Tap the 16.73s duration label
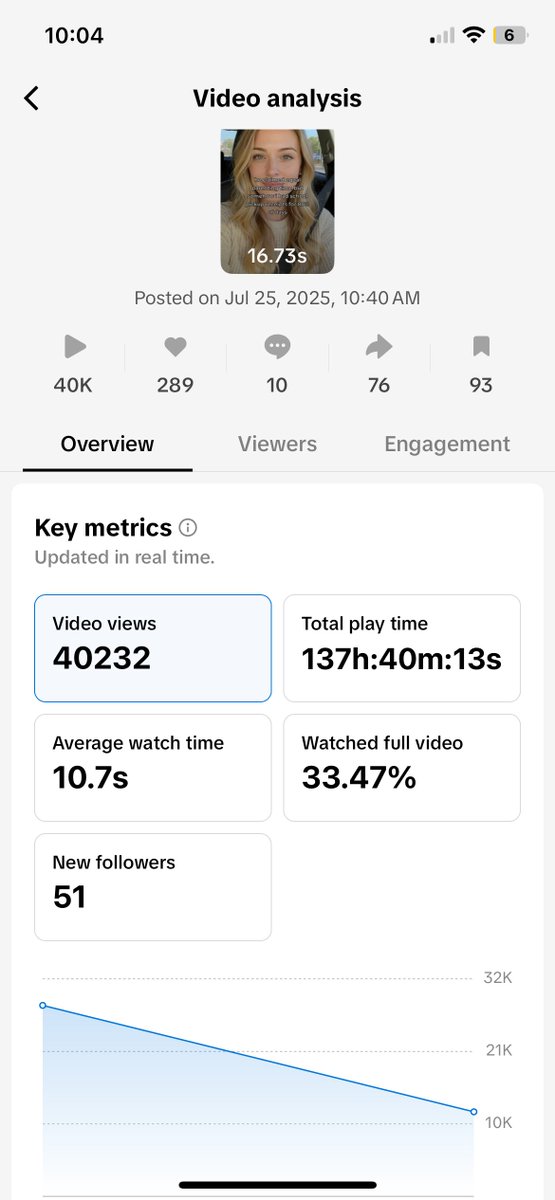This screenshot has height=1200, width=555. click(x=277, y=256)
